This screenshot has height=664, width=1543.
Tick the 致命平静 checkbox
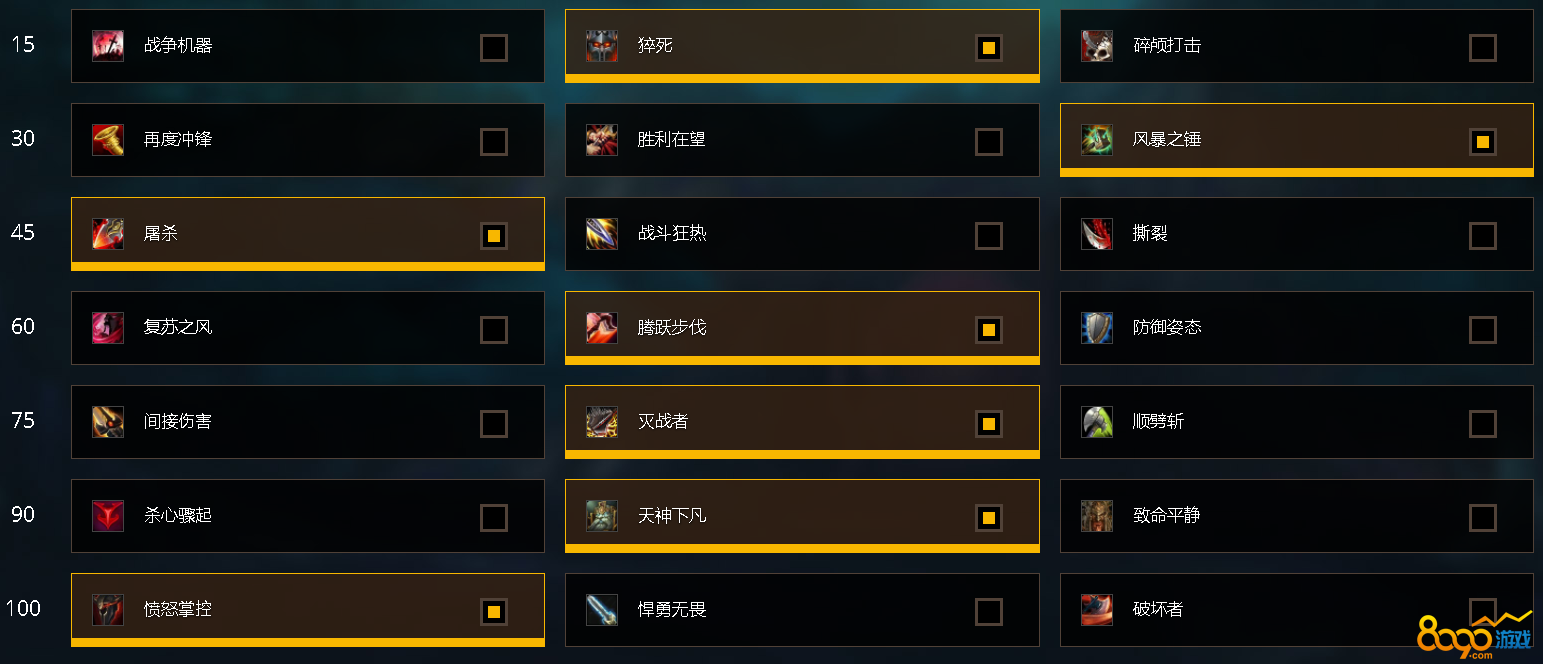tap(1483, 518)
